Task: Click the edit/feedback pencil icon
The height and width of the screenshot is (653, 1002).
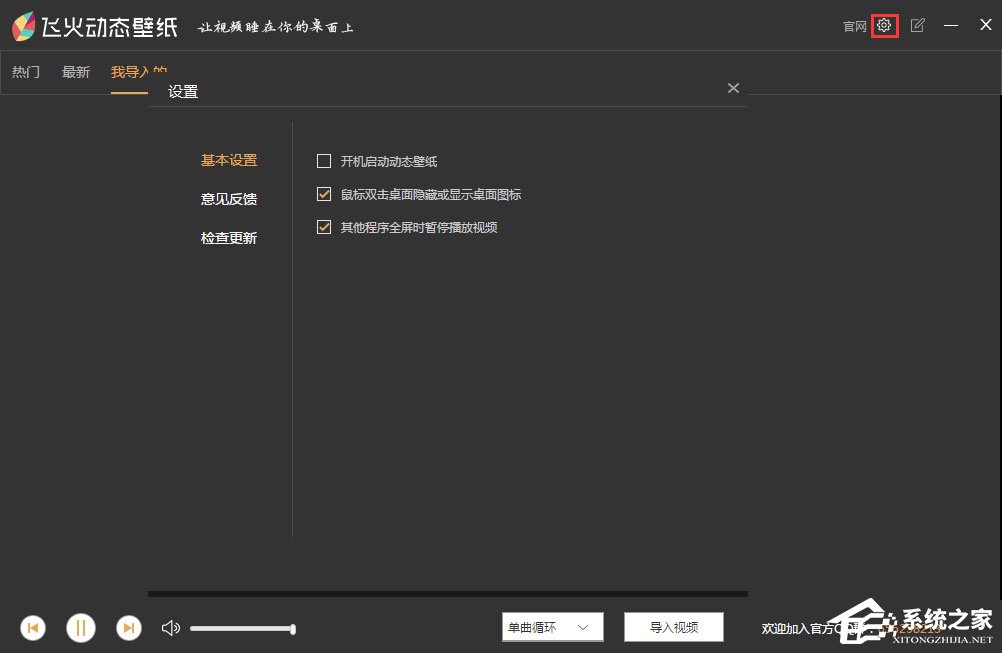Action: 918,26
